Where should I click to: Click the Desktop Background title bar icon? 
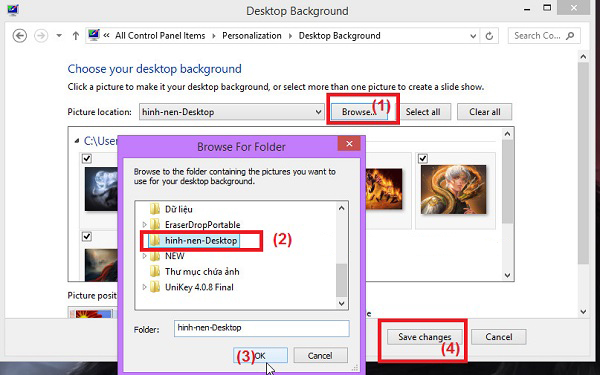(x=13, y=9)
